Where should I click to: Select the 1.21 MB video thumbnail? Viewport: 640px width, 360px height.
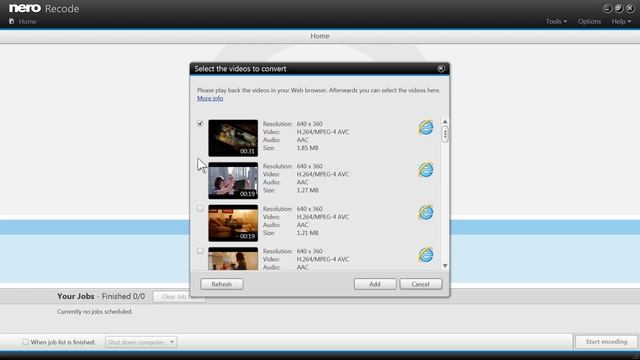pos(233,223)
